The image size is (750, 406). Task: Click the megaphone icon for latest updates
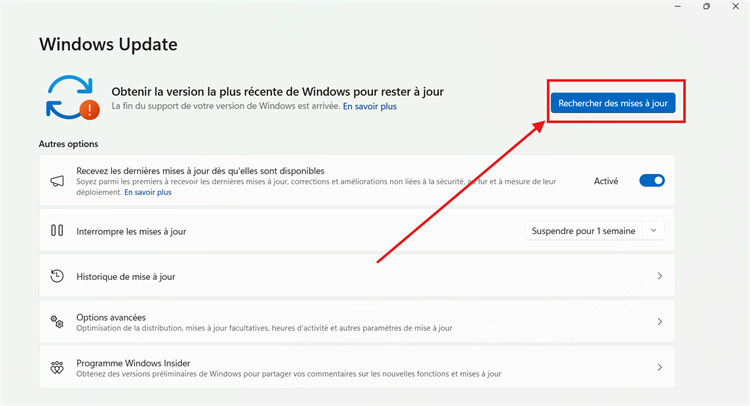(x=57, y=181)
